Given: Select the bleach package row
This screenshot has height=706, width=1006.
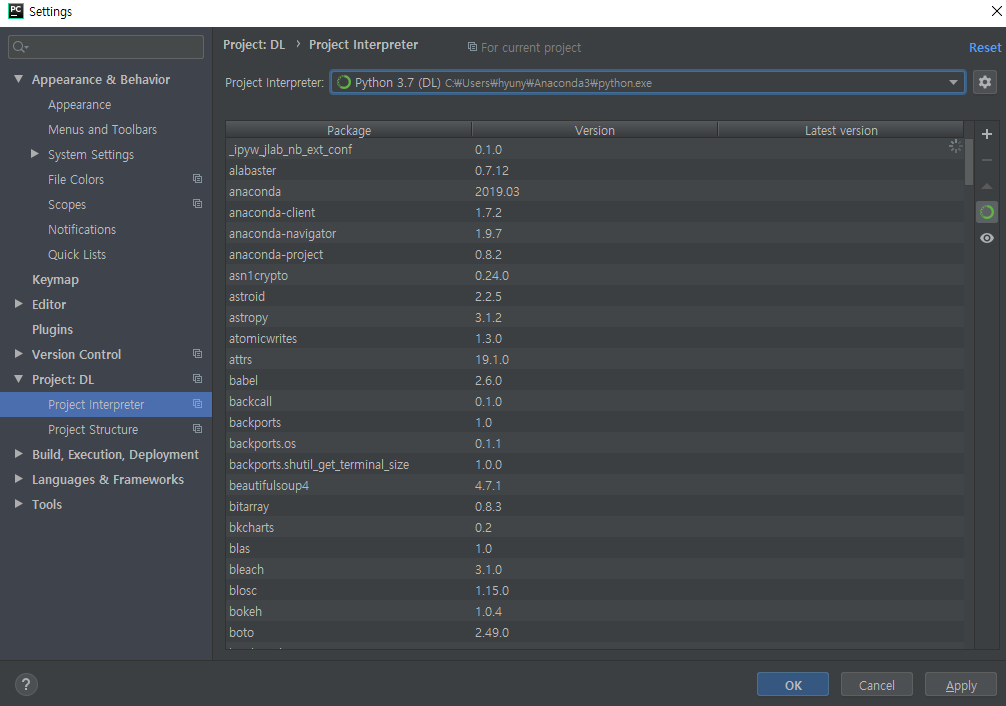Looking at the screenshot, I should [595, 570].
